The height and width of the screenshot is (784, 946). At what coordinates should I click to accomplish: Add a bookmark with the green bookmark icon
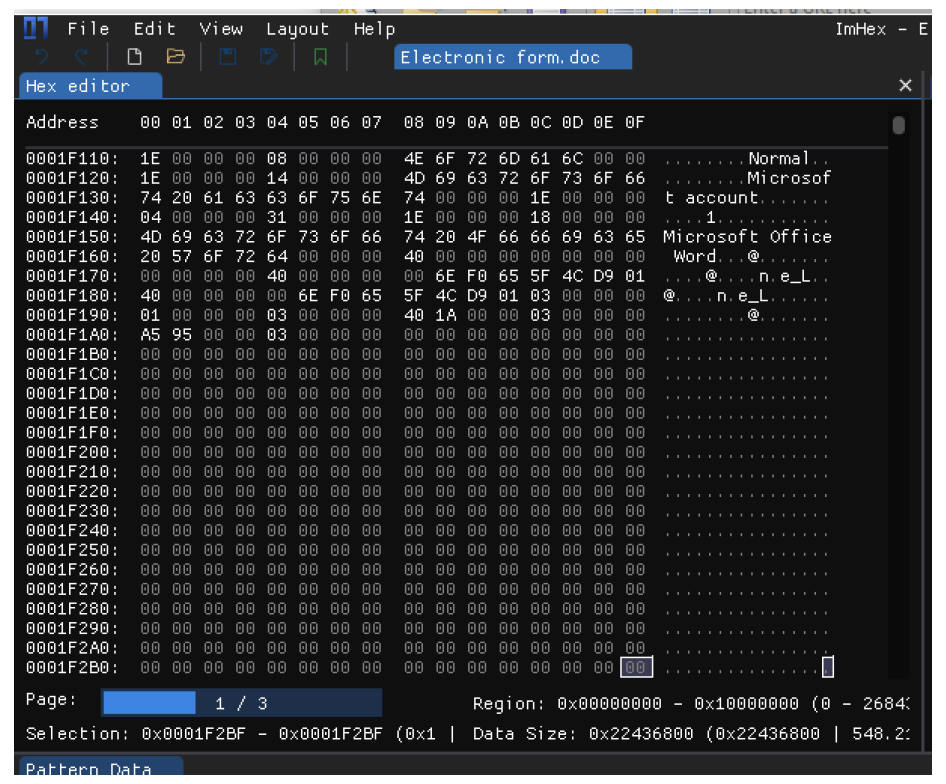320,57
